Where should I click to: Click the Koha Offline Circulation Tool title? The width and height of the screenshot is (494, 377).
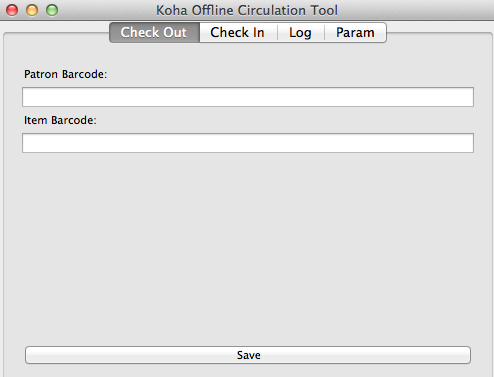247,10
